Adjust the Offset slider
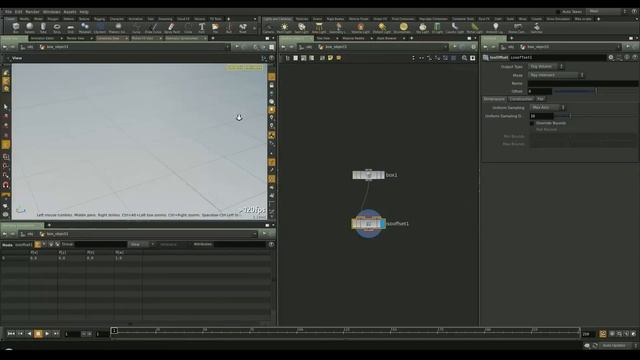The height and width of the screenshot is (360, 640). pos(596,91)
